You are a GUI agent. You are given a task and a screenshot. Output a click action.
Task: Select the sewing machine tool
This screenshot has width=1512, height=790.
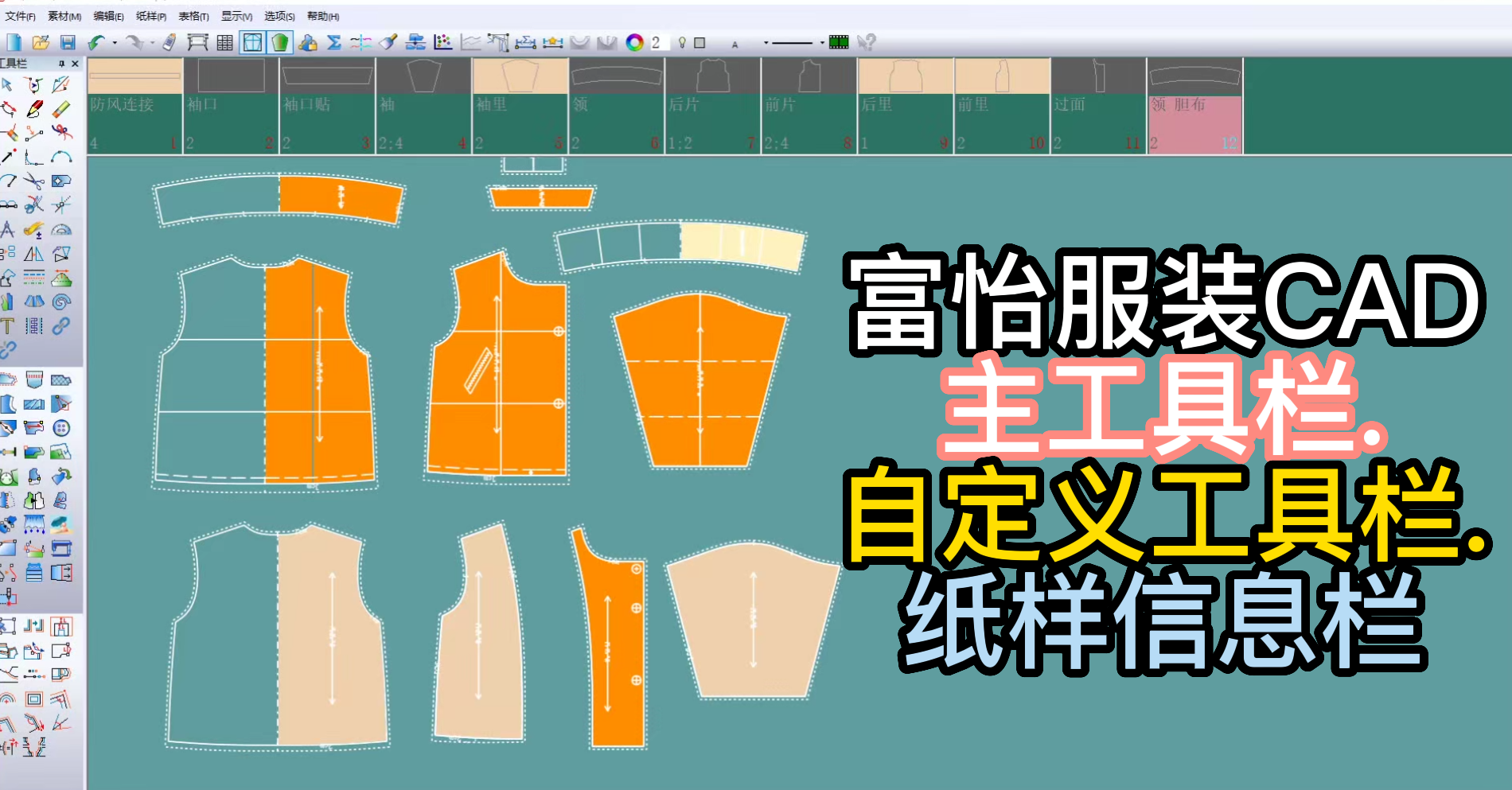pos(61,549)
